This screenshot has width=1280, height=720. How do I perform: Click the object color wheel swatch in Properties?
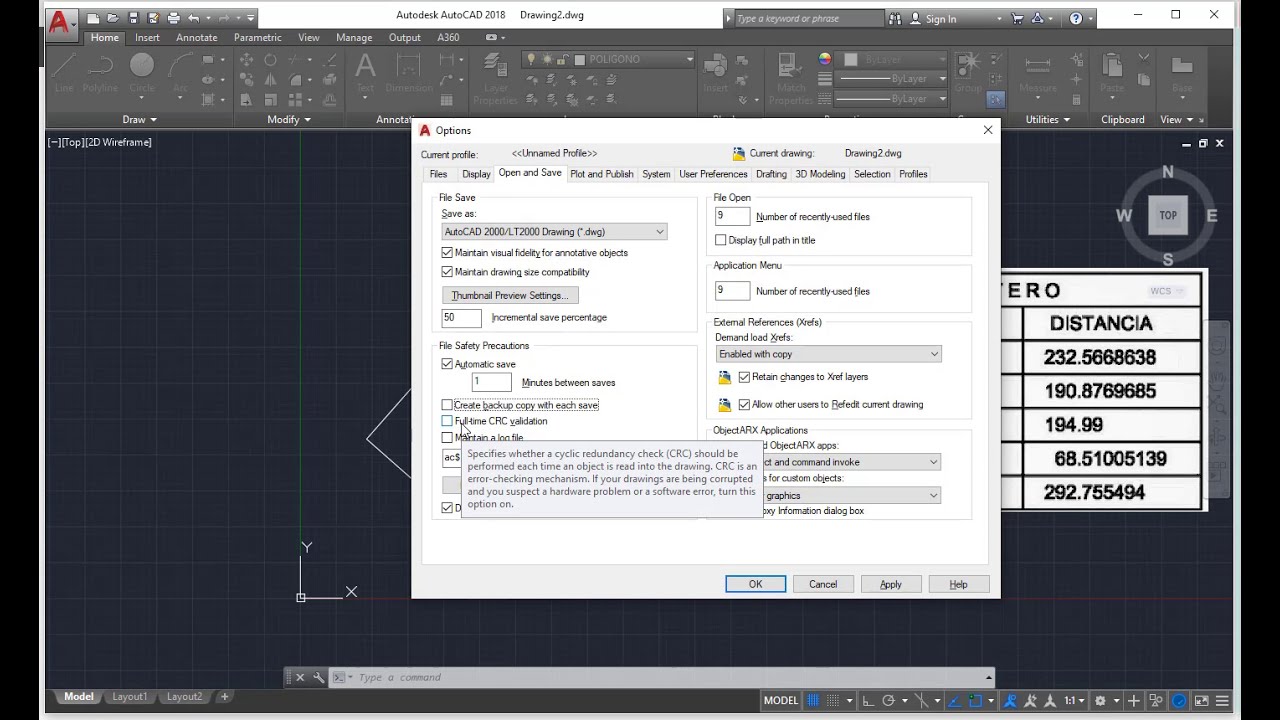(825, 60)
